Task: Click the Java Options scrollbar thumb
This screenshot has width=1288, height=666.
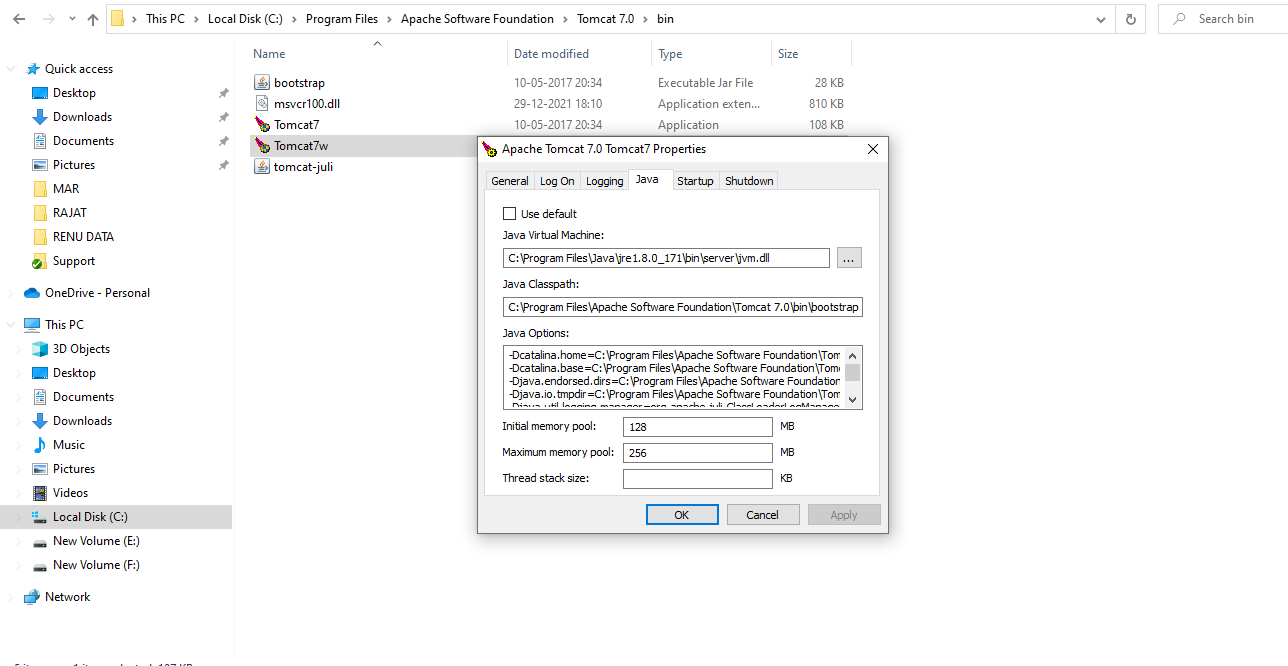Action: coord(853,373)
